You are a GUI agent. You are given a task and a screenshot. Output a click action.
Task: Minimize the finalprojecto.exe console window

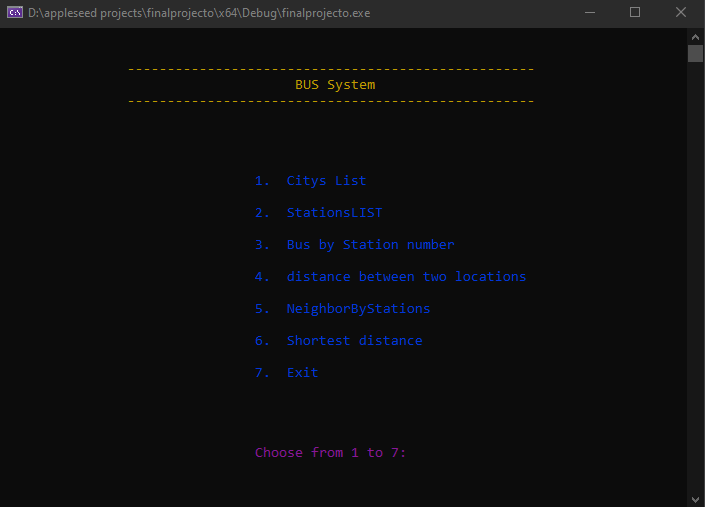[x=590, y=12]
